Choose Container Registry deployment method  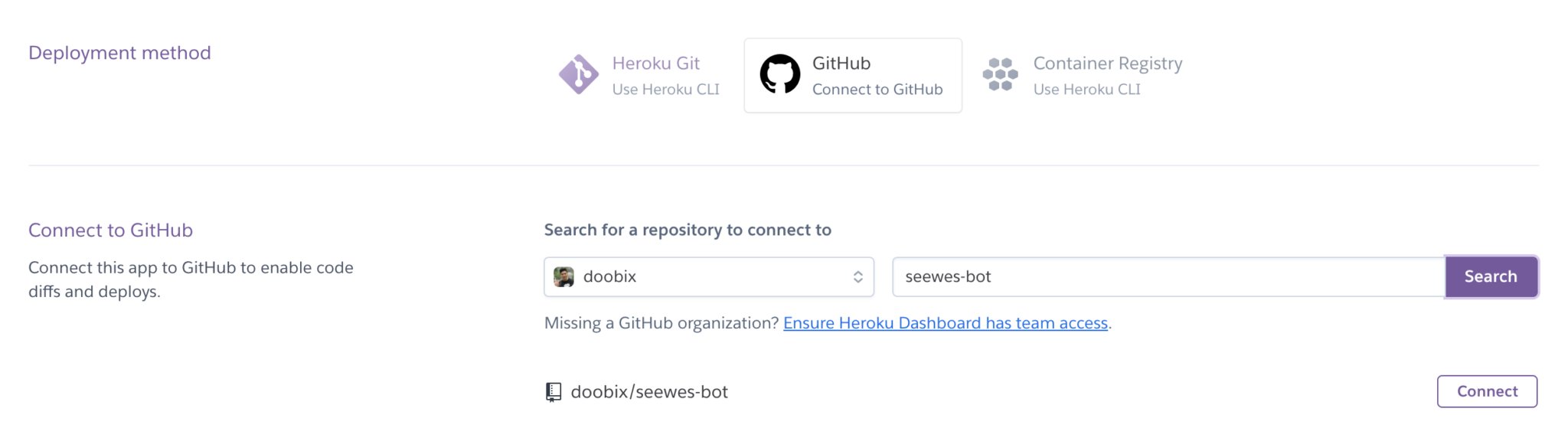click(1083, 75)
